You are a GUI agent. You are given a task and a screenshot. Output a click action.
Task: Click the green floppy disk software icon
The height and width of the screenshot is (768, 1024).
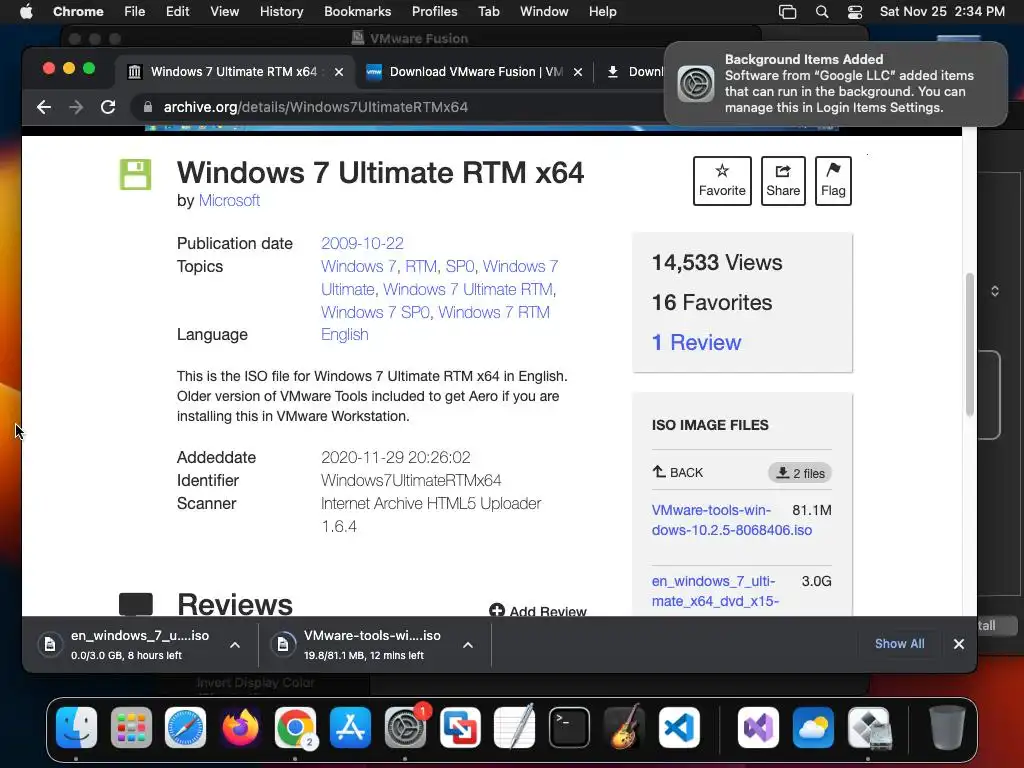(135, 174)
